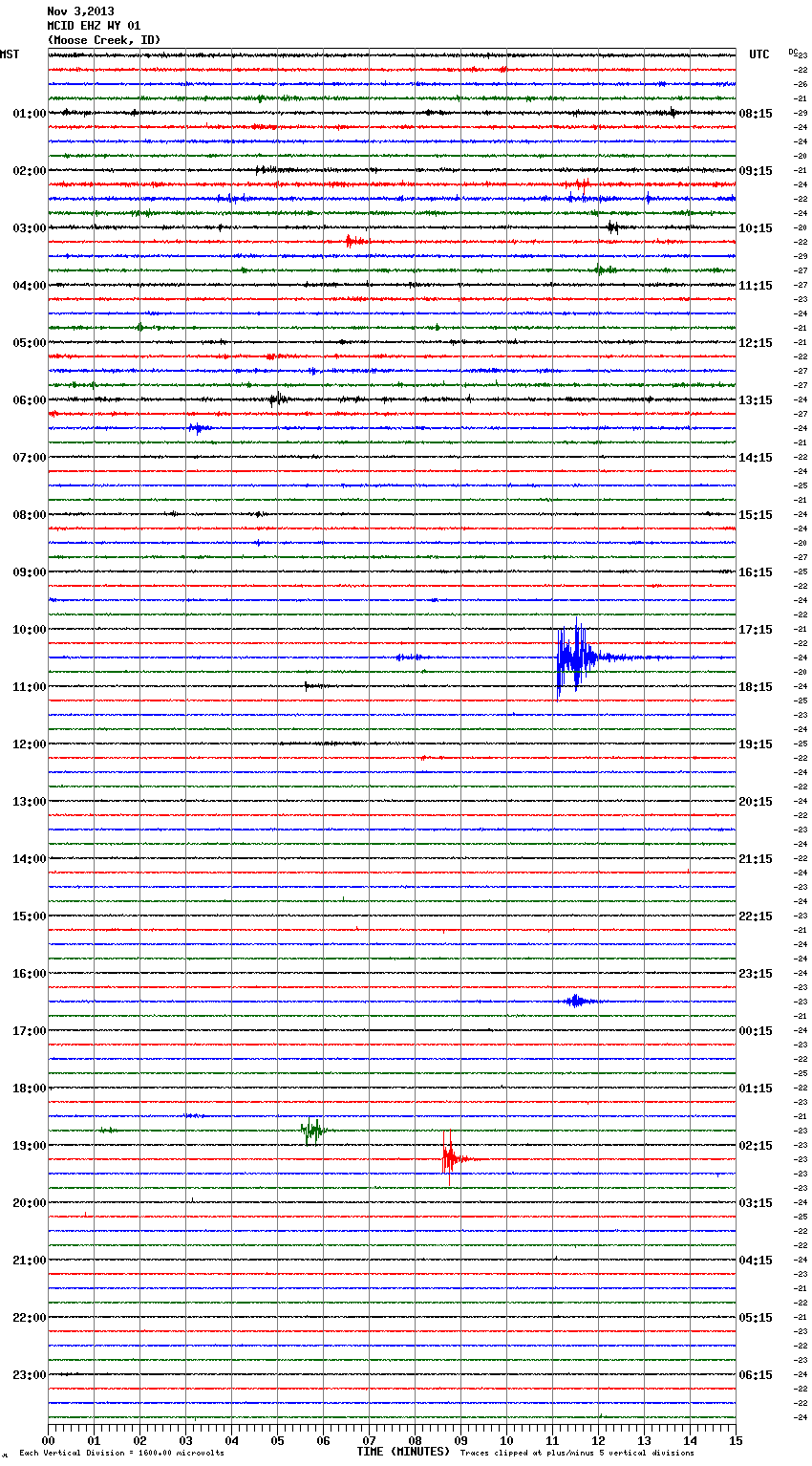Click the 14:15 UTC time label
The width and height of the screenshot is (812, 1466).
click(x=756, y=458)
